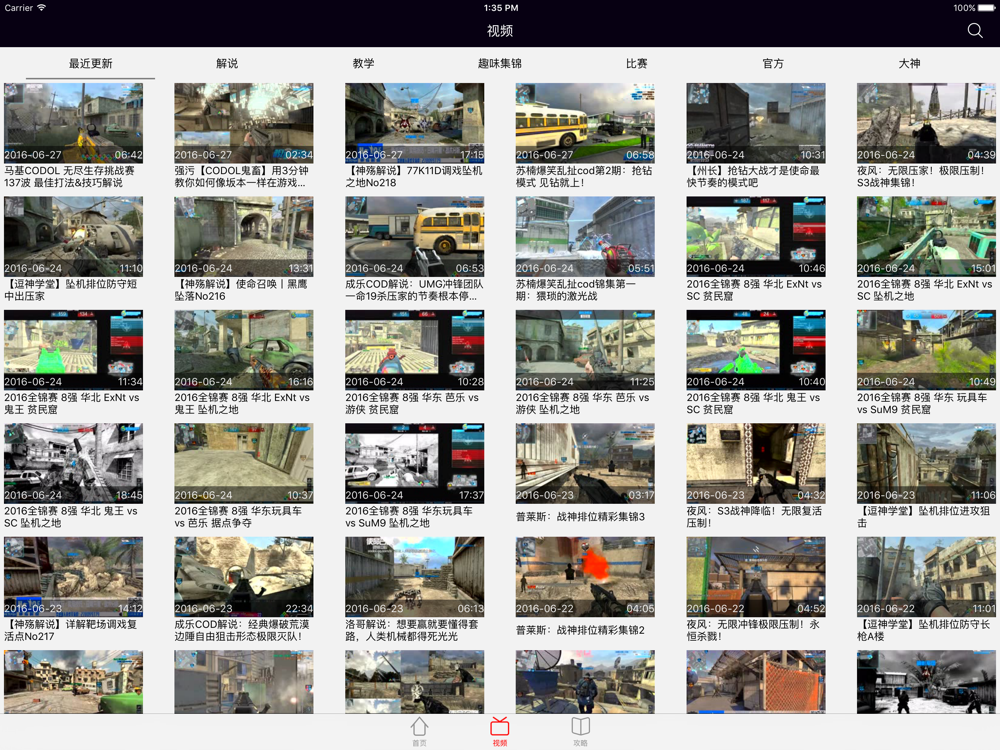Click title 【逗神学堂】坠机排位防守长枪A楼
Viewport: 1000px width, 750px height.
click(923, 631)
